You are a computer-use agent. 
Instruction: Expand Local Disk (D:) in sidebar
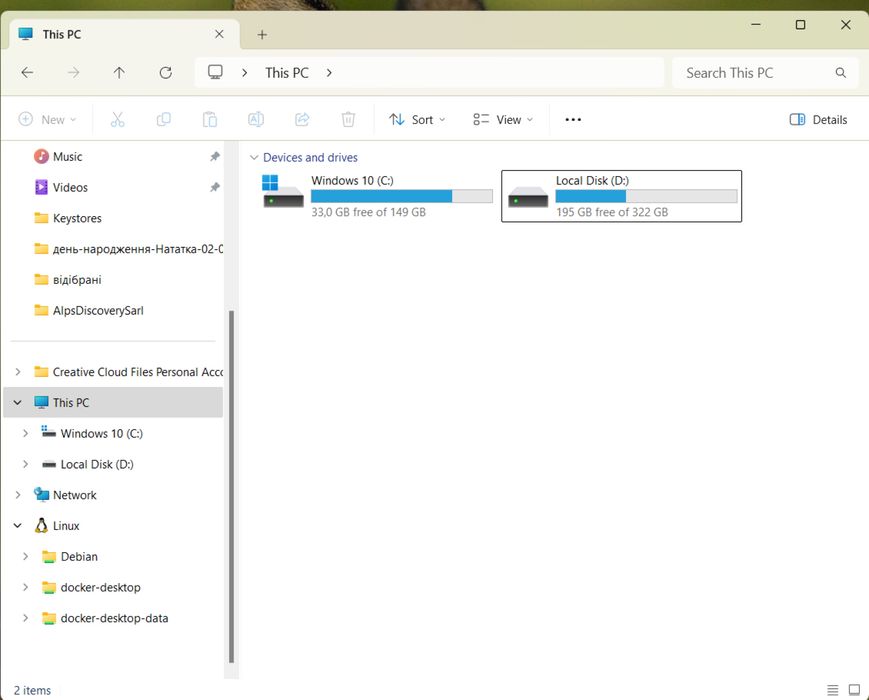click(25, 464)
